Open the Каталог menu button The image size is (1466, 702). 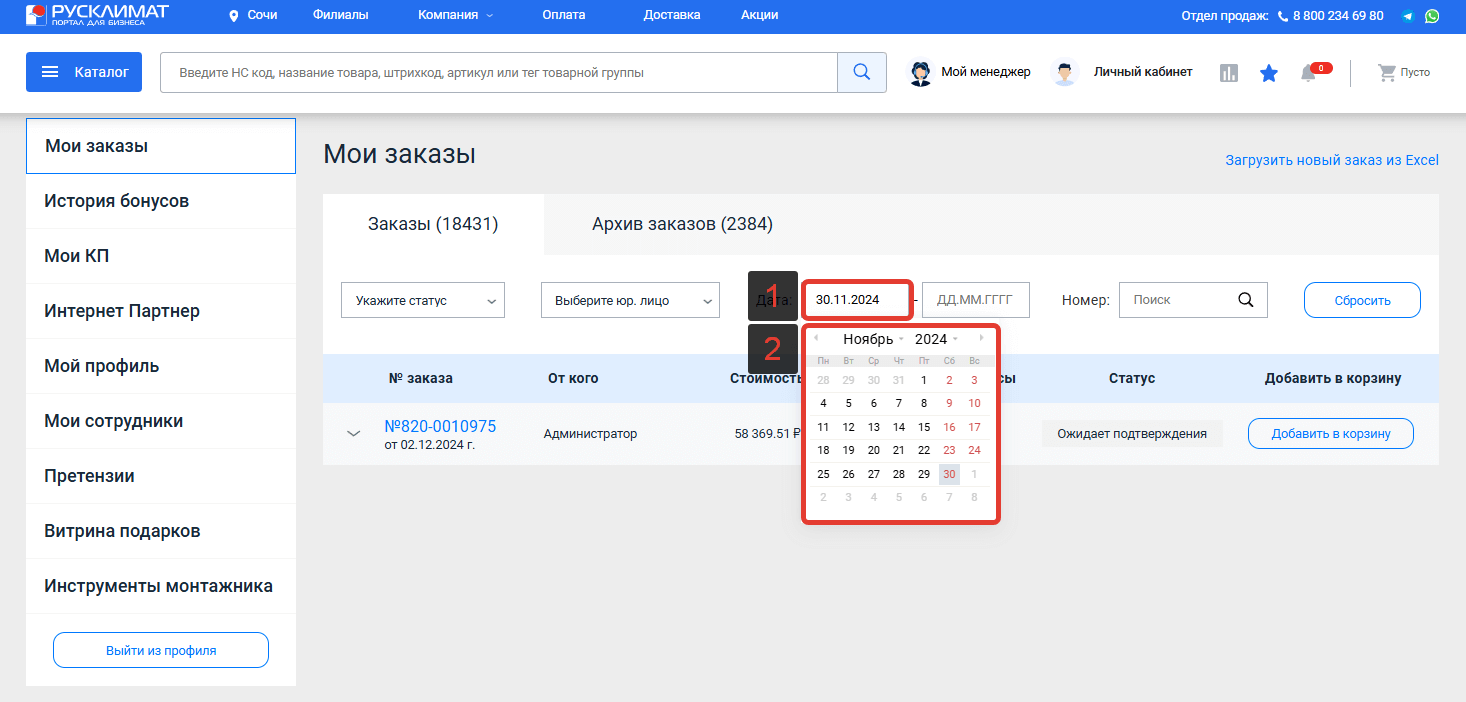tap(84, 72)
